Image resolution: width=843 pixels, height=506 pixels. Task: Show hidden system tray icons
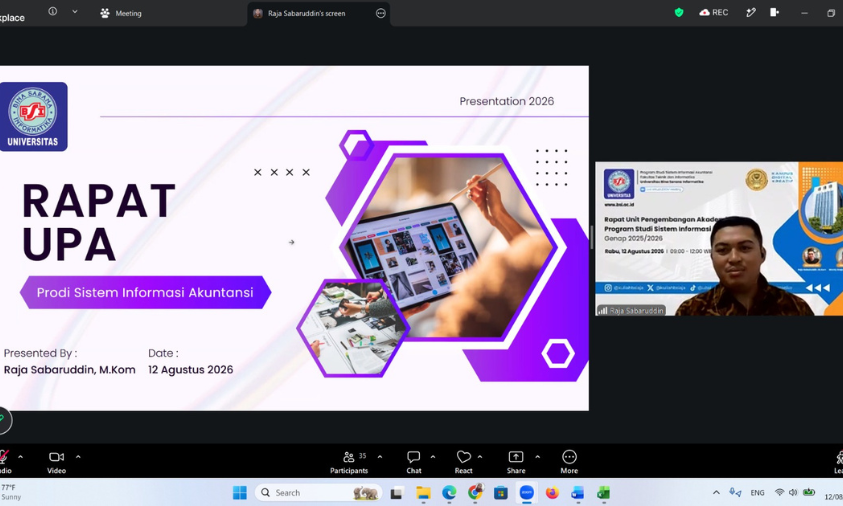pyautogui.click(x=716, y=493)
